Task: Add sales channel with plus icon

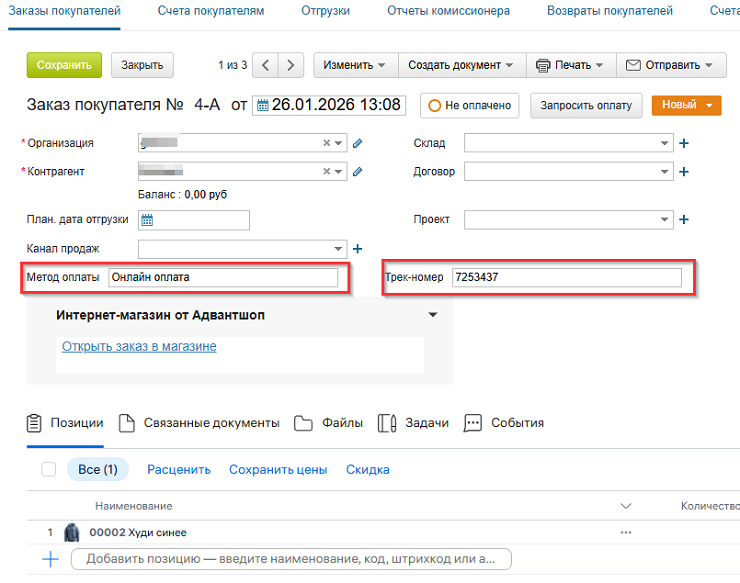Action: click(x=357, y=248)
